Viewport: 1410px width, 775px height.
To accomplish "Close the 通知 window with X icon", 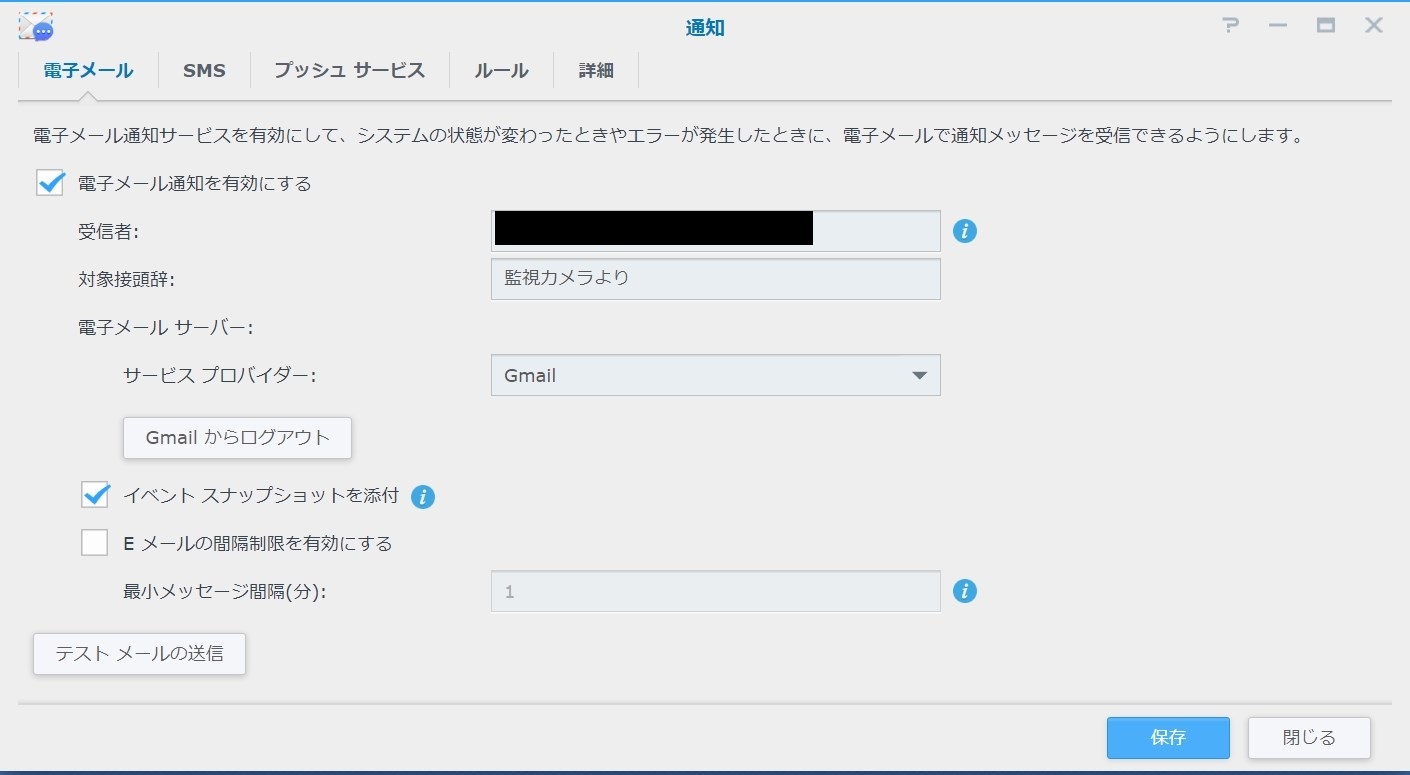I will [x=1374, y=27].
